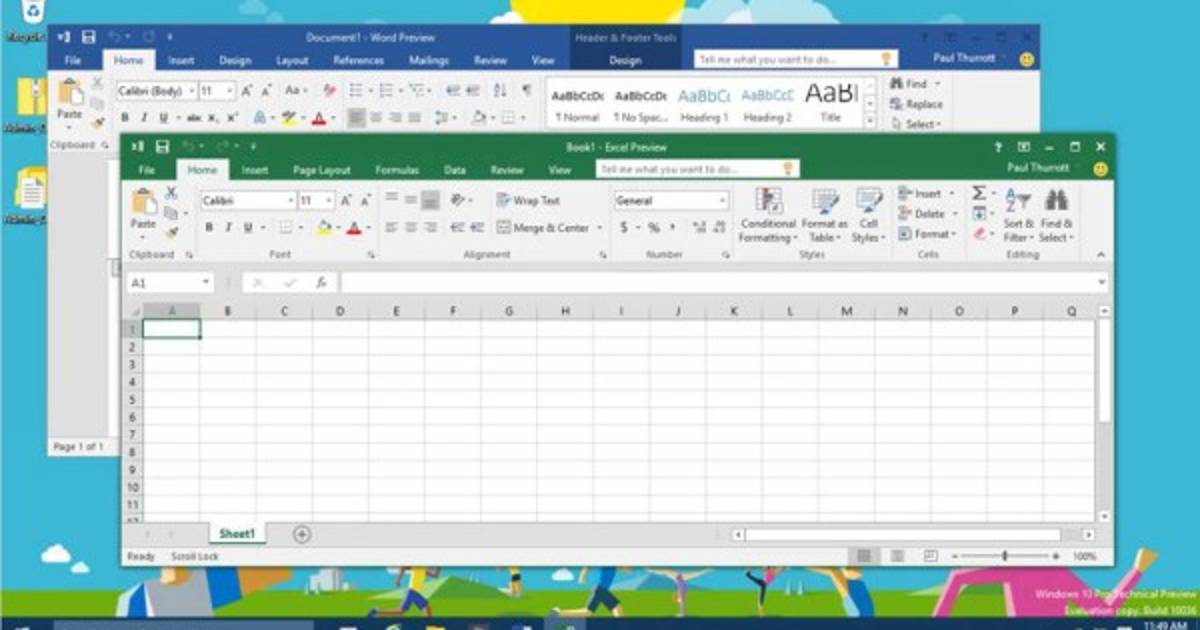This screenshot has width=1200, height=630.
Task: Toggle Italic formatting in Excel
Action: coord(228,228)
